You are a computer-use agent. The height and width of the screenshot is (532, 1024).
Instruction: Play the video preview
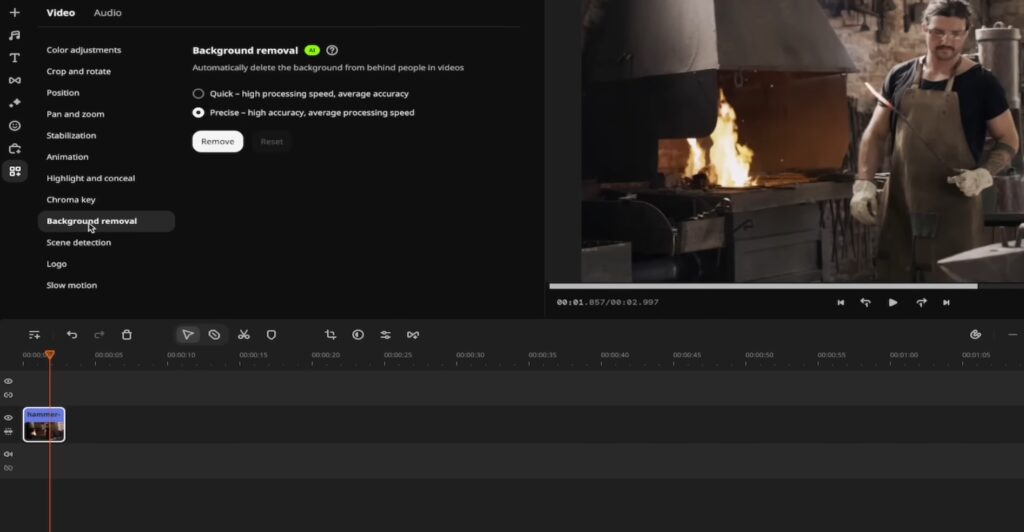893,303
